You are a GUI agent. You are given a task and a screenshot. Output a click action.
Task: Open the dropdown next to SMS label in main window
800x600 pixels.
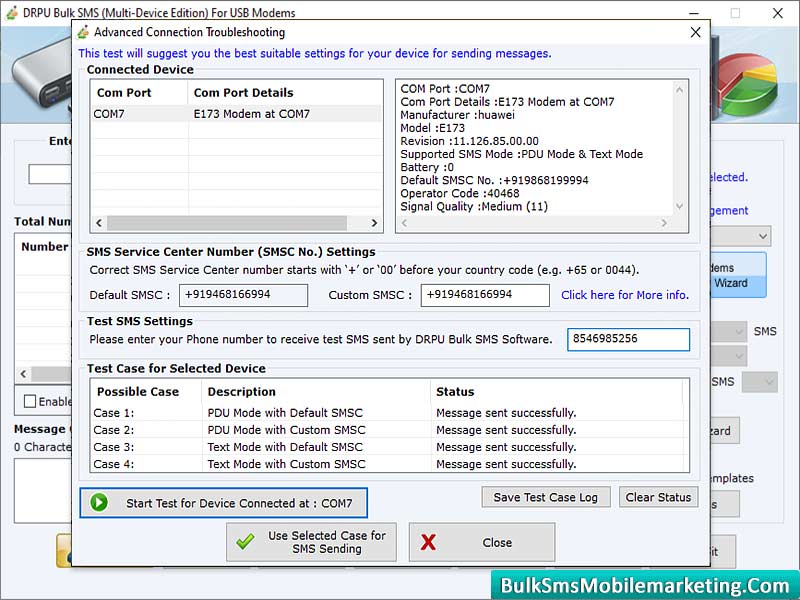coord(730,332)
